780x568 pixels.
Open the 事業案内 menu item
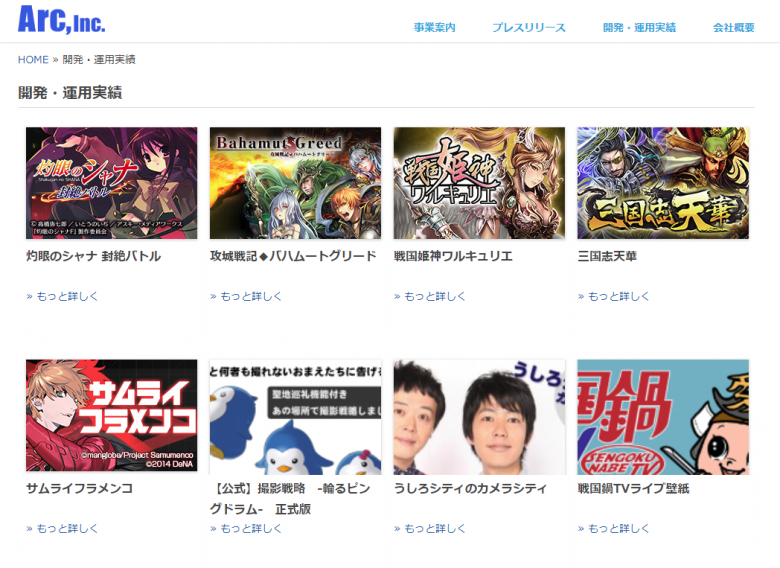[x=435, y=27]
